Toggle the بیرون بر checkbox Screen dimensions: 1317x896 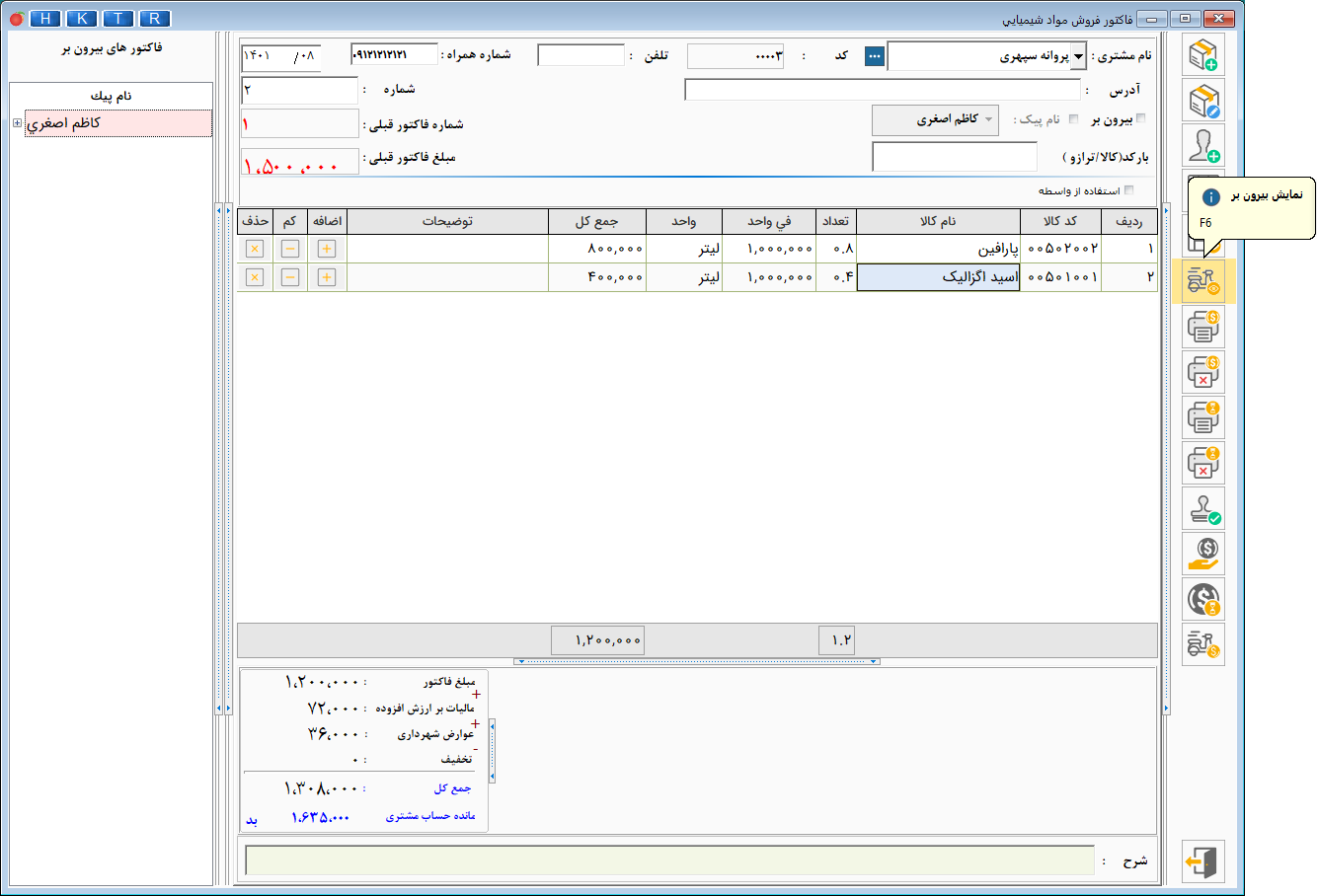(1141, 119)
